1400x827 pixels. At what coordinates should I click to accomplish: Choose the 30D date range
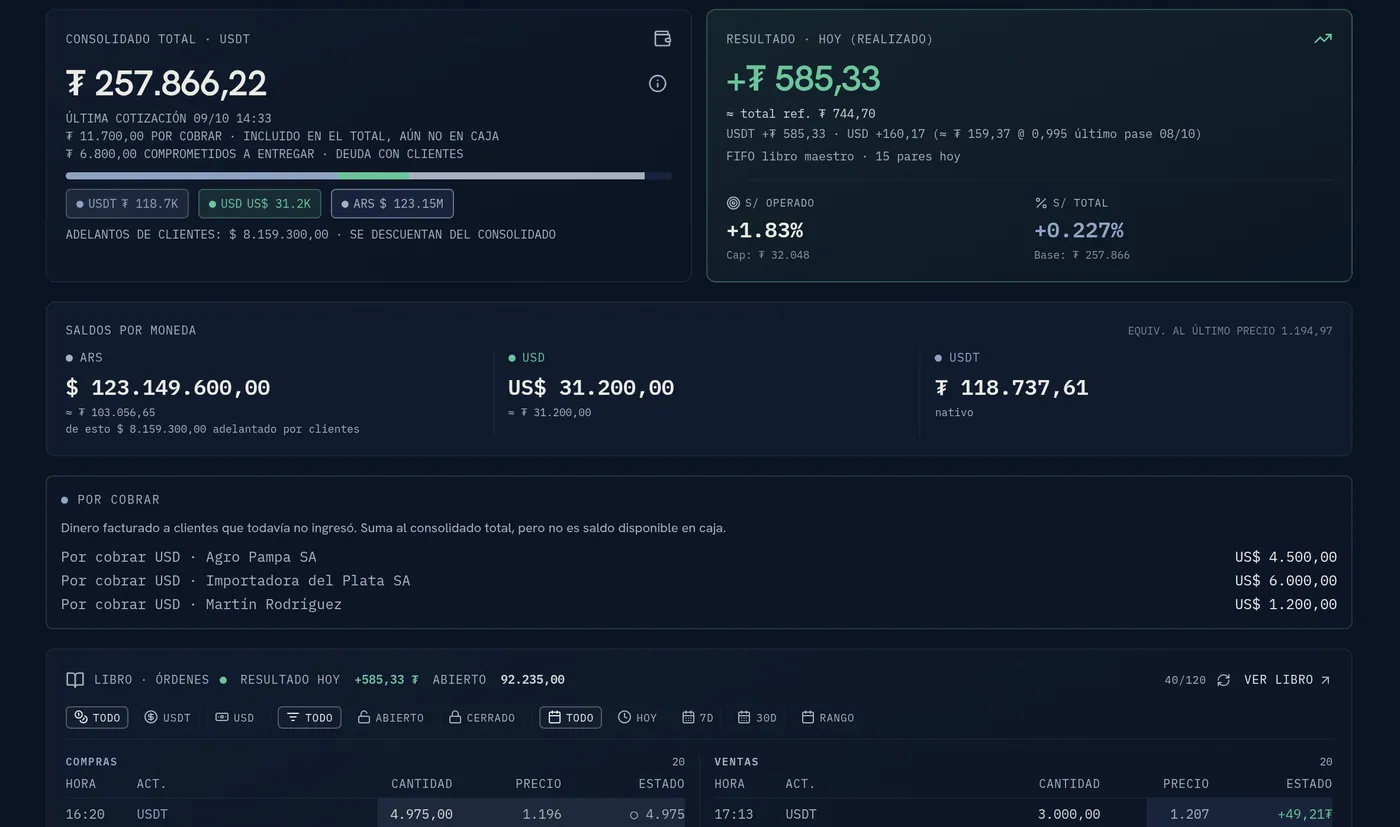click(x=757, y=718)
